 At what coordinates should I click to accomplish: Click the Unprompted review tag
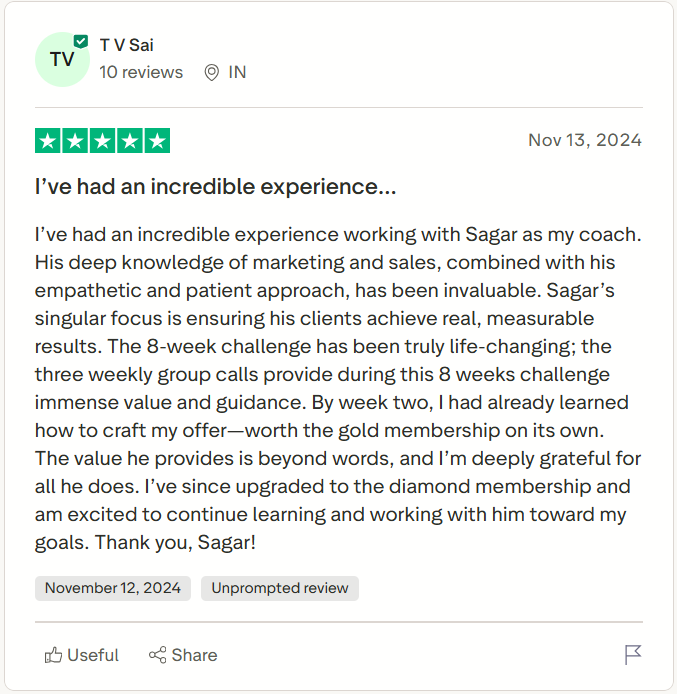click(x=280, y=588)
